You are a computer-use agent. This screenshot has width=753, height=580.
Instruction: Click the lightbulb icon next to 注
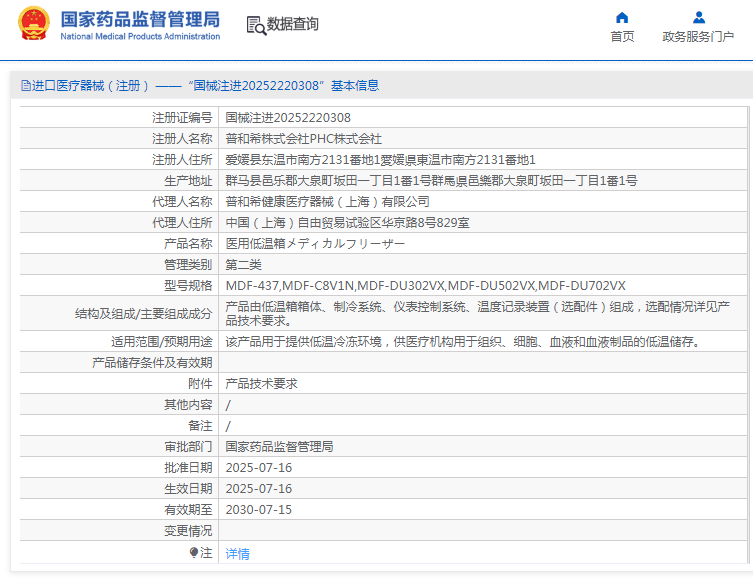pos(194,553)
